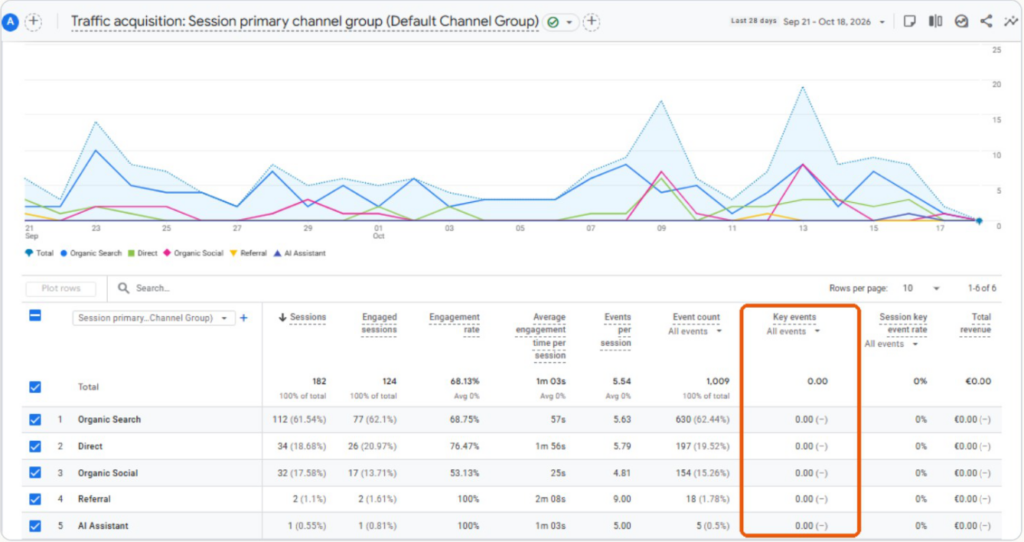Image resolution: width=1024 pixels, height=542 pixels.
Task: Click the AI Assistant legend triangle
Action: coord(277,253)
